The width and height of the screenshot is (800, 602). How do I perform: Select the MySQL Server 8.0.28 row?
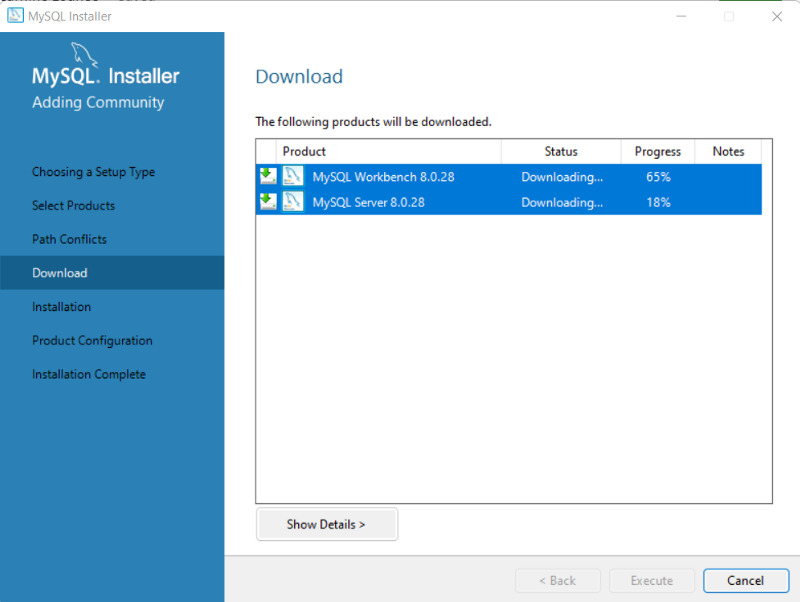pyautogui.click(x=509, y=202)
